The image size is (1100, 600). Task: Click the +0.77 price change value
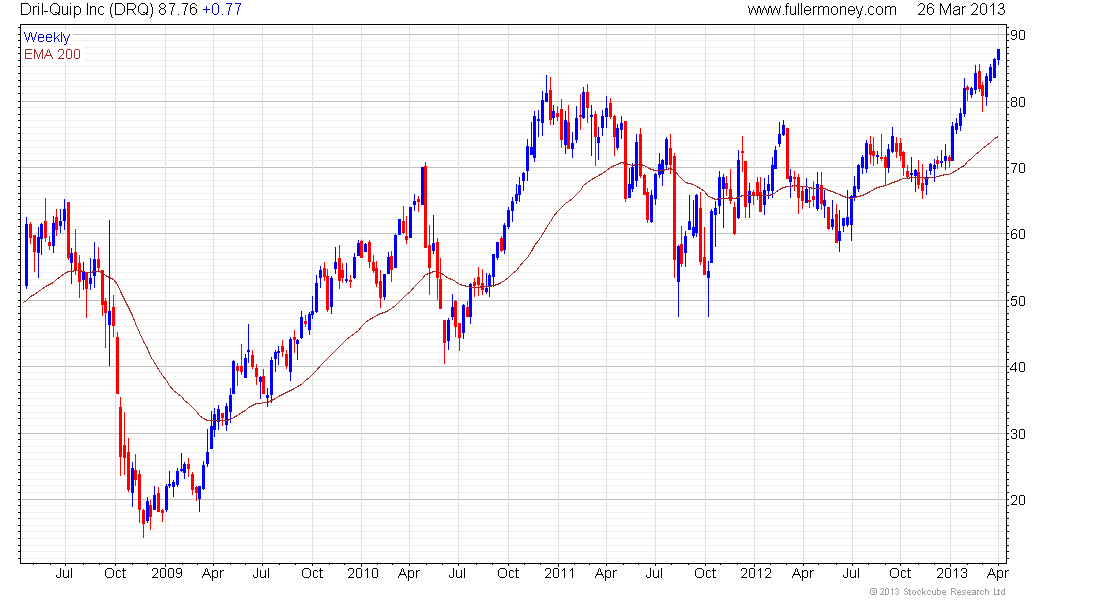[222, 10]
